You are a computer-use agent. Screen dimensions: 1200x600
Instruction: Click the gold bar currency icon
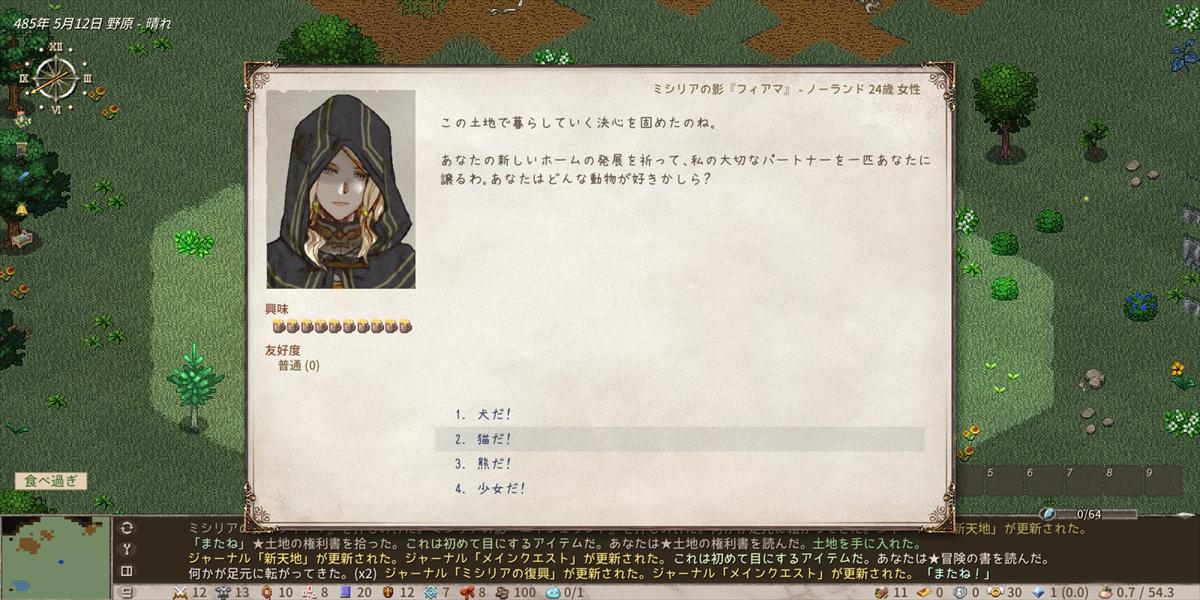pos(921,592)
